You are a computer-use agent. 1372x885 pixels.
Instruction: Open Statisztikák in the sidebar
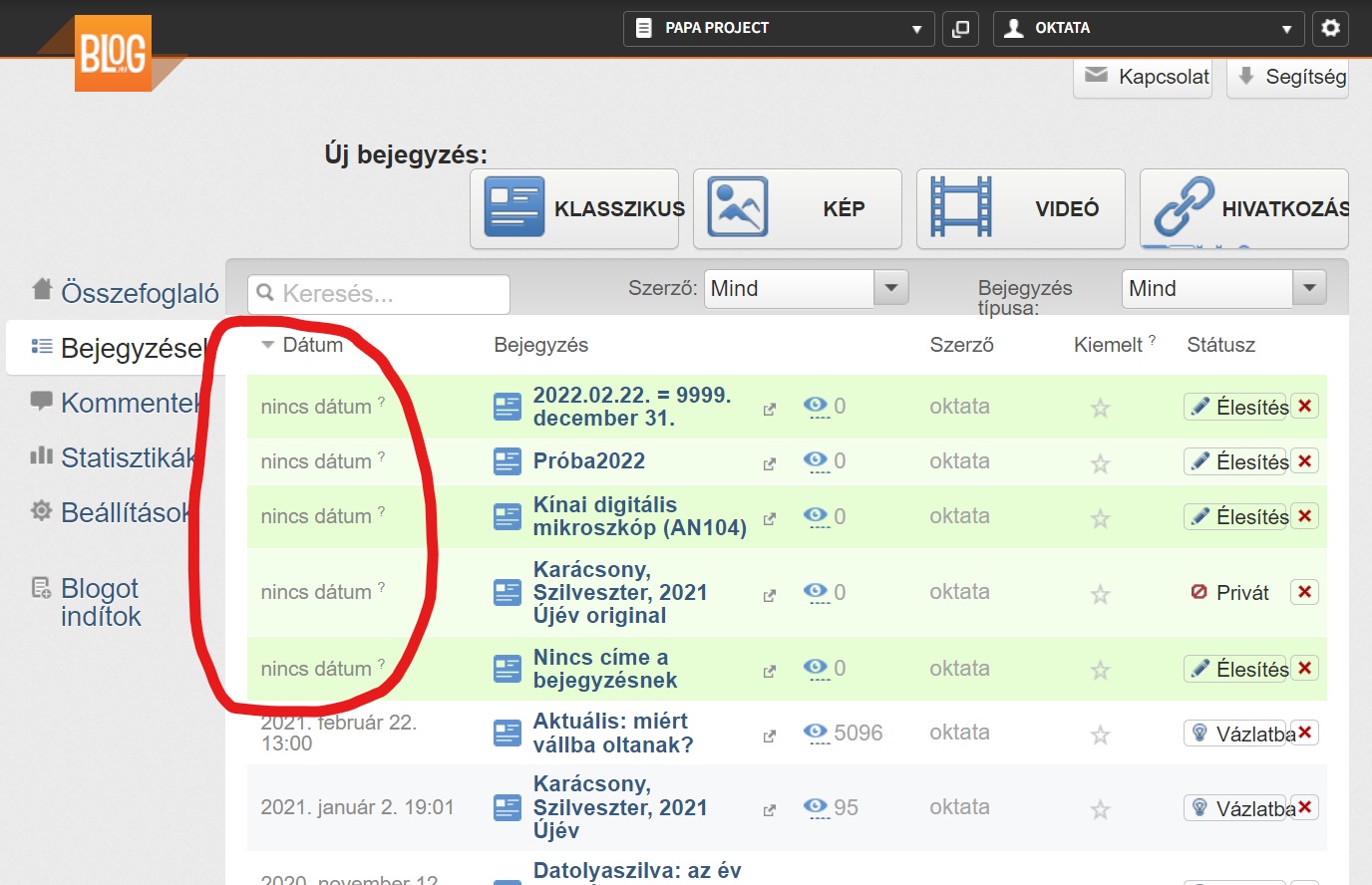(x=114, y=457)
